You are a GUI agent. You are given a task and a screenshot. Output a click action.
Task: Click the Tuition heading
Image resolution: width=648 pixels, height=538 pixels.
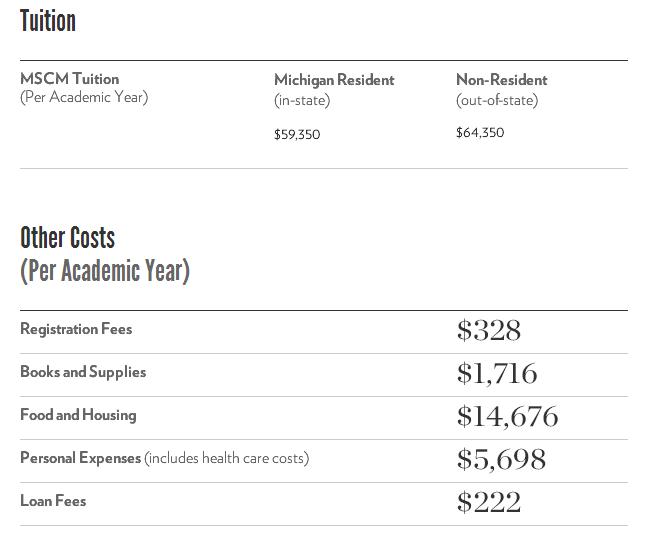(48, 21)
